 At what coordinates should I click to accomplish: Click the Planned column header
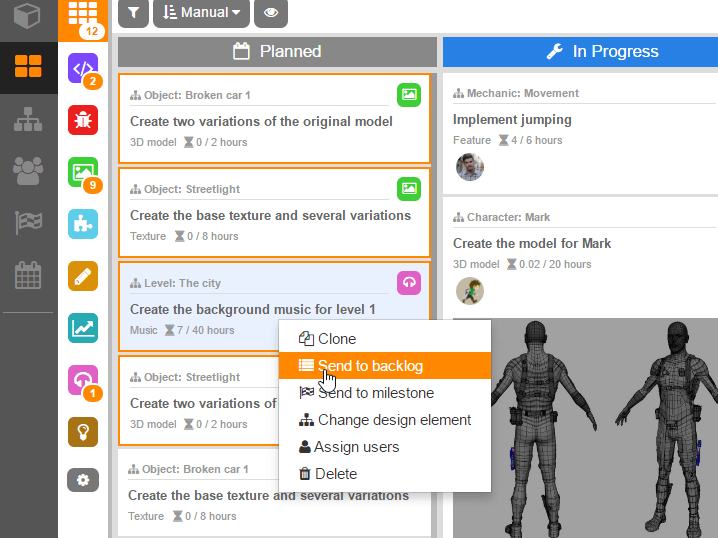277,51
